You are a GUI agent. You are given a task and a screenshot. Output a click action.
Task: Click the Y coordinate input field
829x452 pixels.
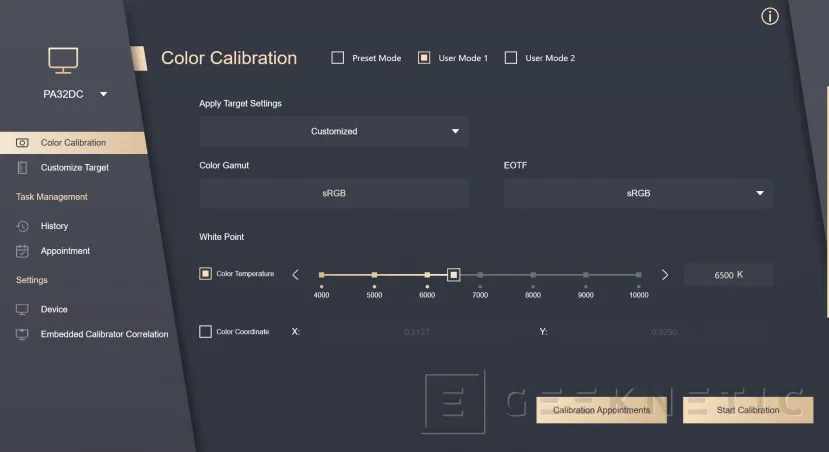pyautogui.click(x=664, y=332)
